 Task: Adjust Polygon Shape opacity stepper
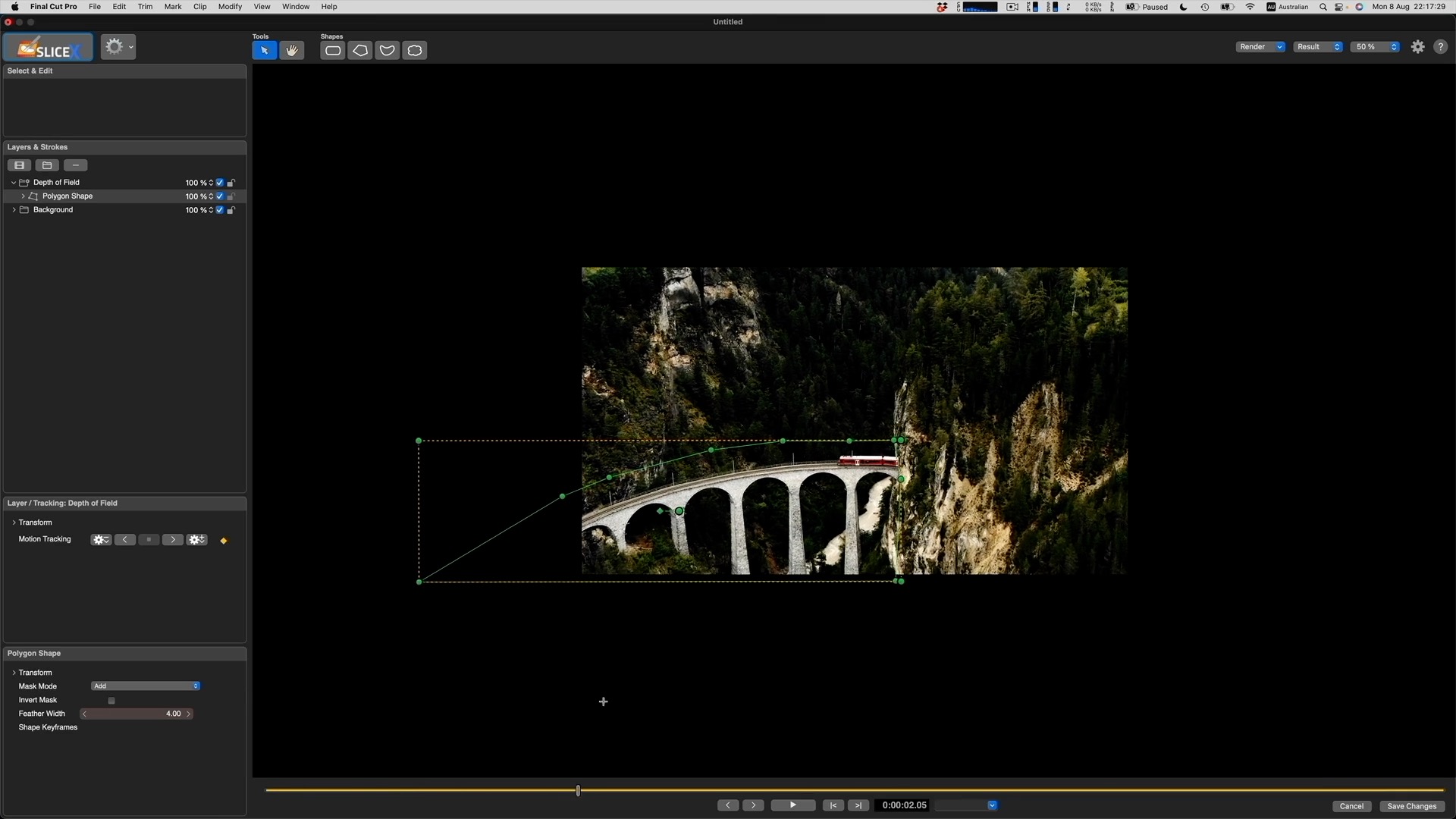[x=211, y=196]
